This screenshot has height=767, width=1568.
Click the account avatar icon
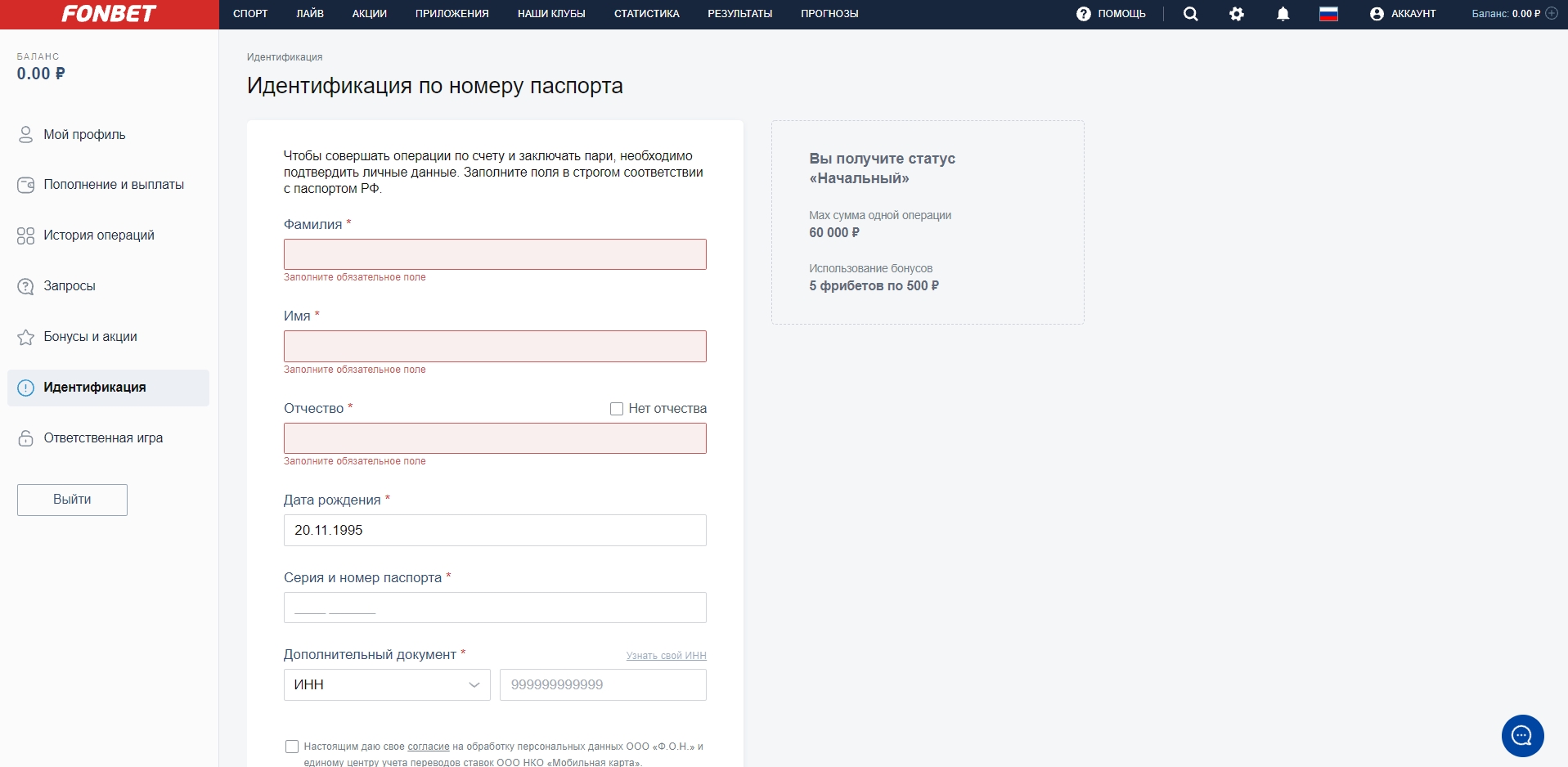click(x=1377, y=14)
